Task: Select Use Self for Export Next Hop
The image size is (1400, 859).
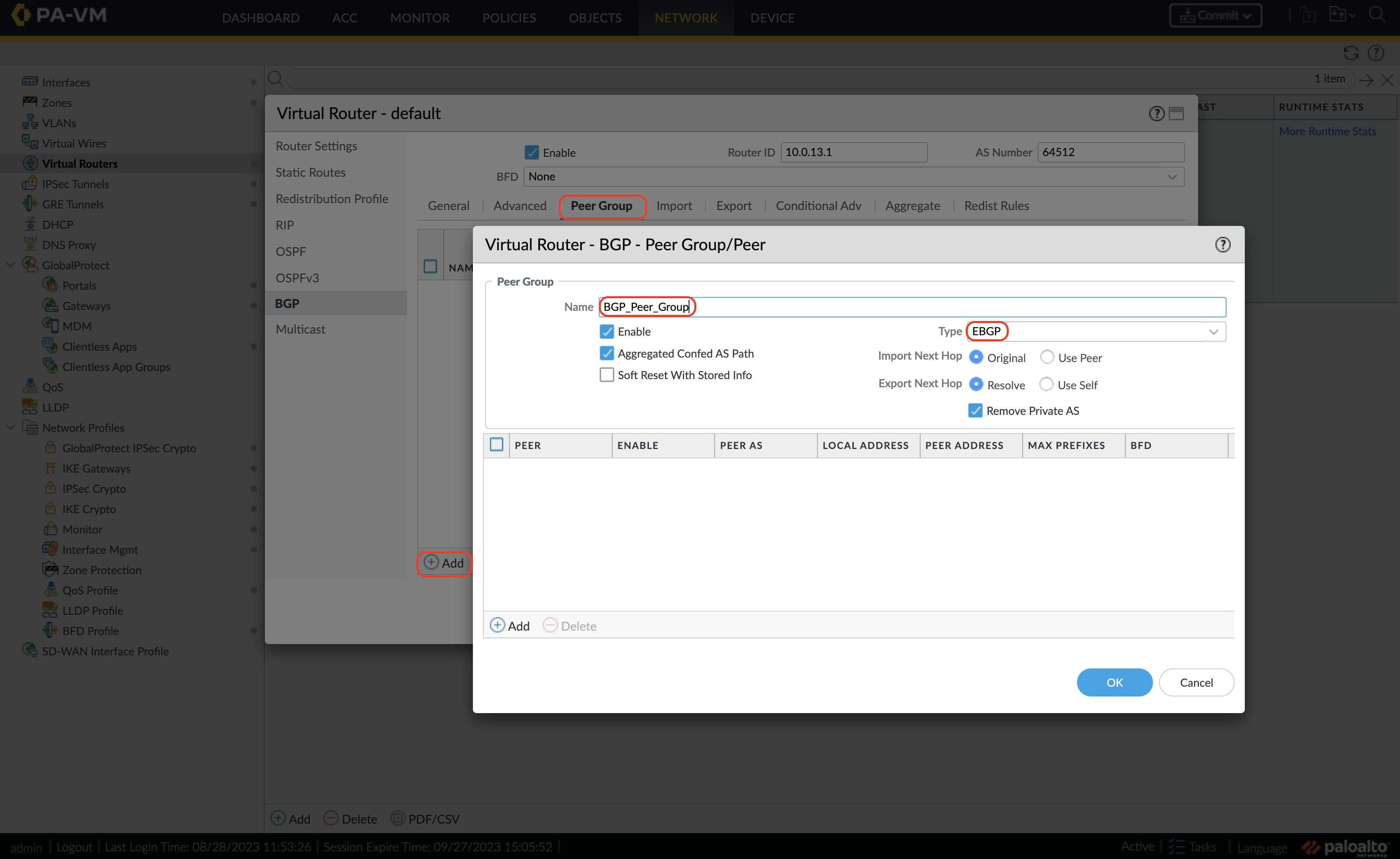Action: click(x=1046, y=385)
